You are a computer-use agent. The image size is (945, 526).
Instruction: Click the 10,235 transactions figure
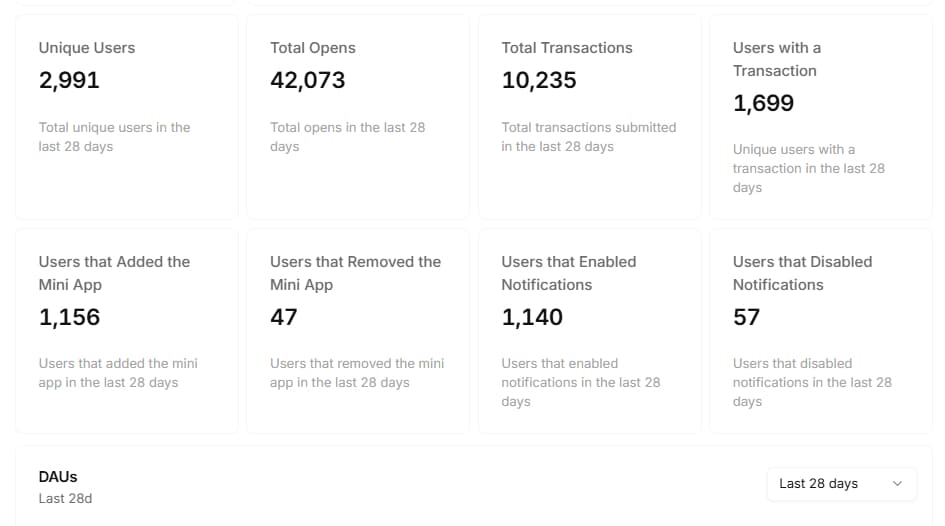pyautogui.click(x=539, y=81)
